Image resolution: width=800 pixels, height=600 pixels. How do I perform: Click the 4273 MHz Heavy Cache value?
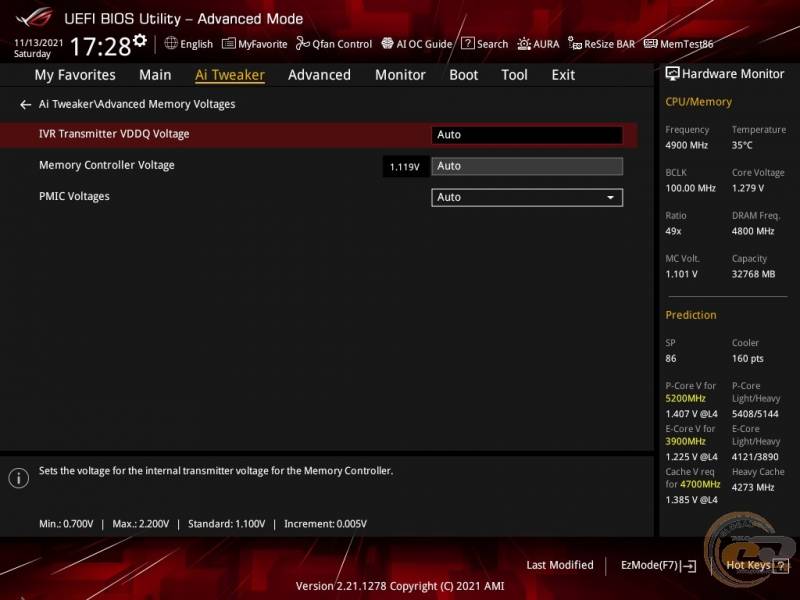click(x=753, y=488)
